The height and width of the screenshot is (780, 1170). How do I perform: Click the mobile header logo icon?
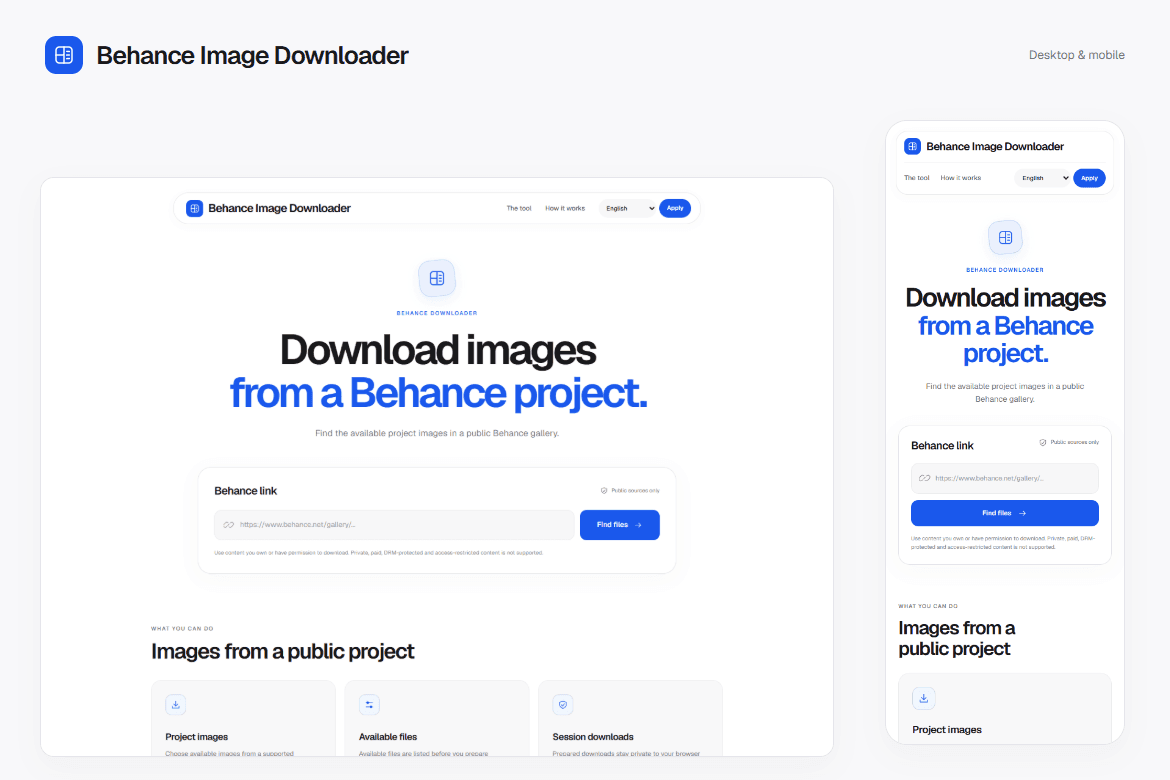912,146
